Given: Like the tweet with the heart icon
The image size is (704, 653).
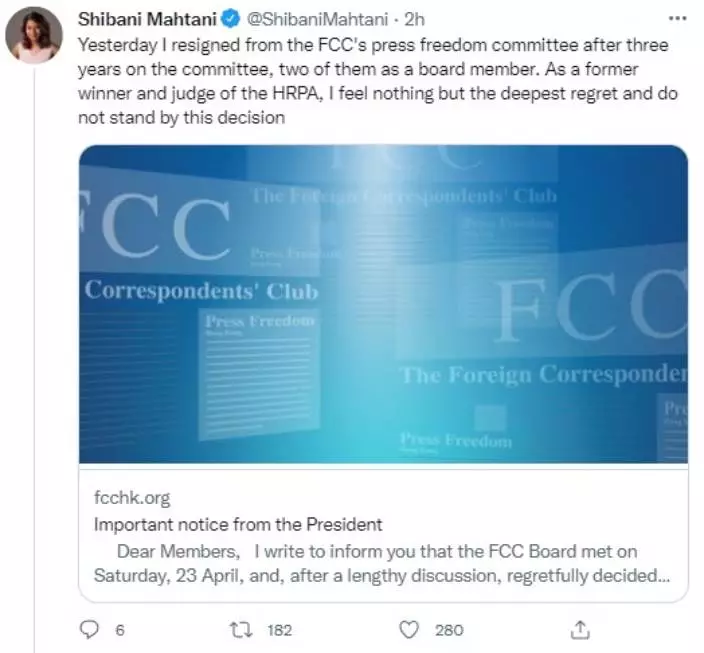Looking at the screenshot, I should click(408, 629).
